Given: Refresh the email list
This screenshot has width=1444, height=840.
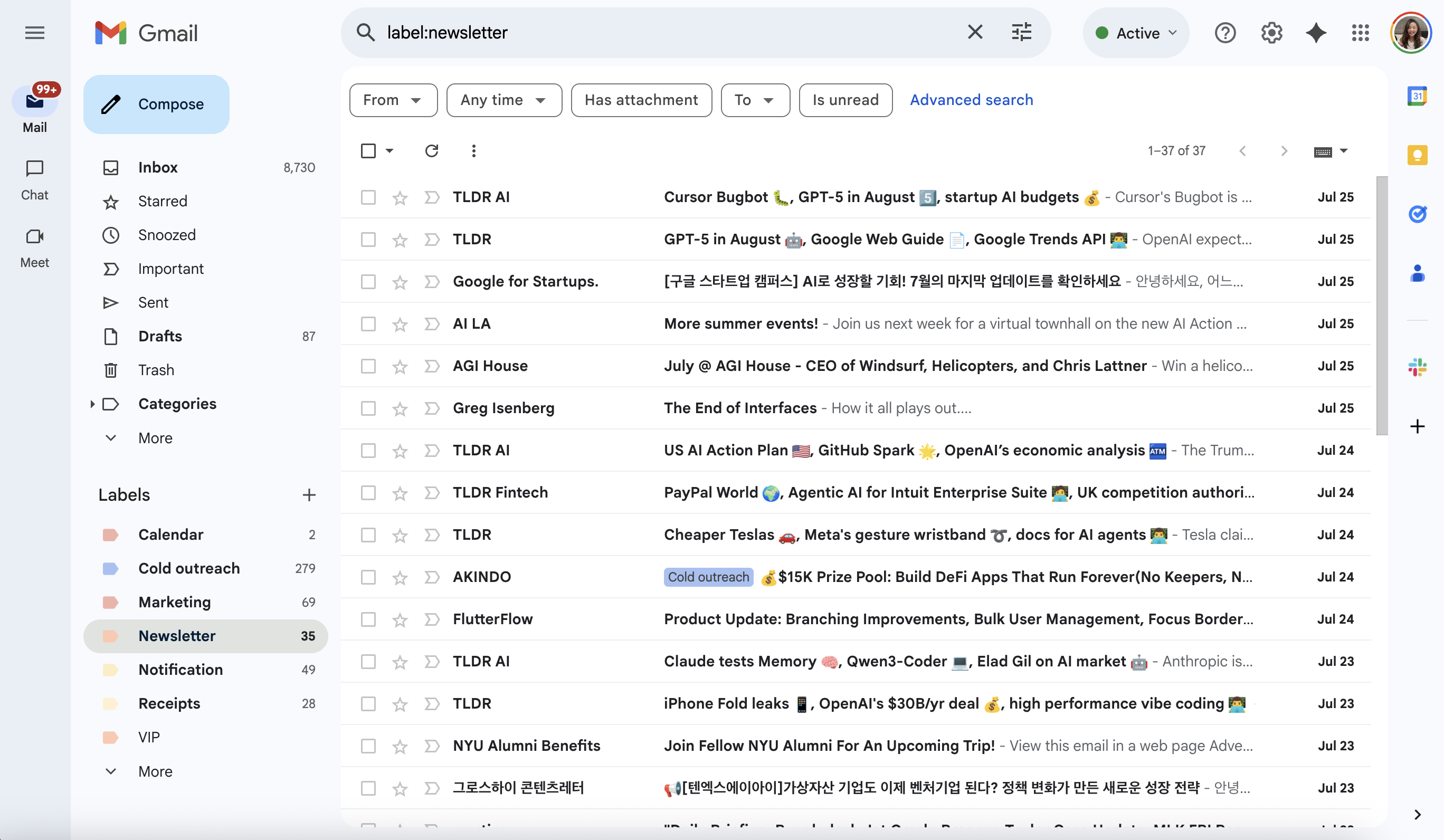Looking at the screenshot, I should point(432,151).
